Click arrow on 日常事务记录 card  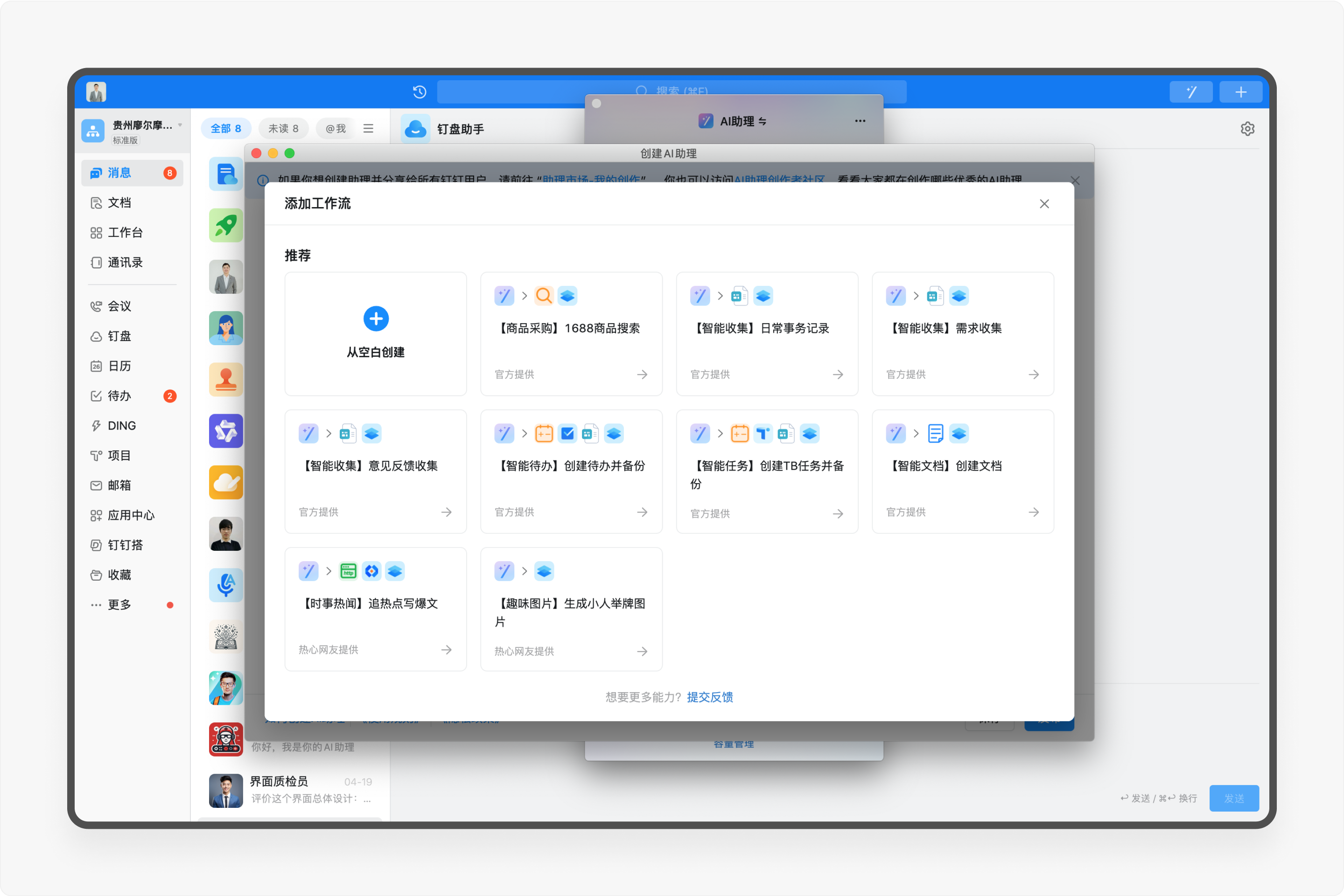click(x=838, y=374)
